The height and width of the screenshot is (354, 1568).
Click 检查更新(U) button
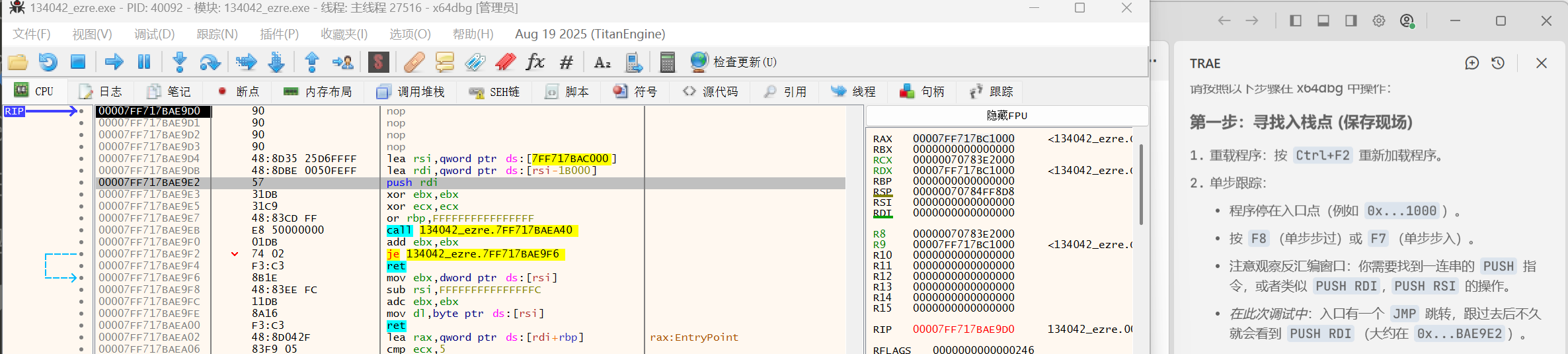tap(734, 62)
